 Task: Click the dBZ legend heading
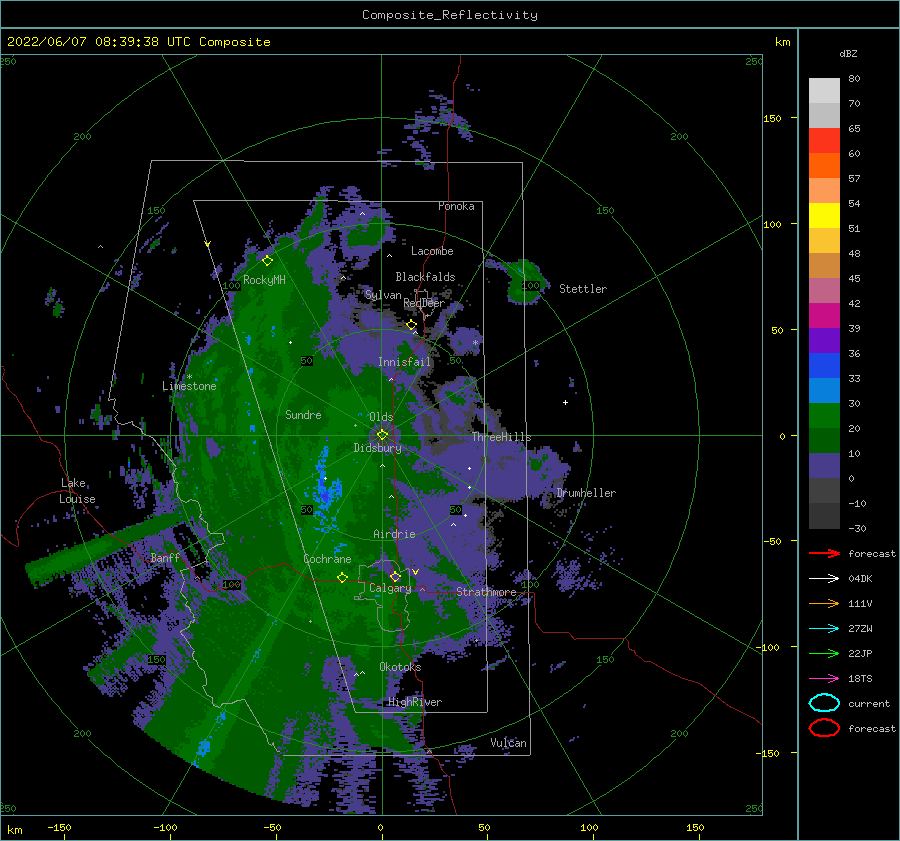[x=848, y=53]
